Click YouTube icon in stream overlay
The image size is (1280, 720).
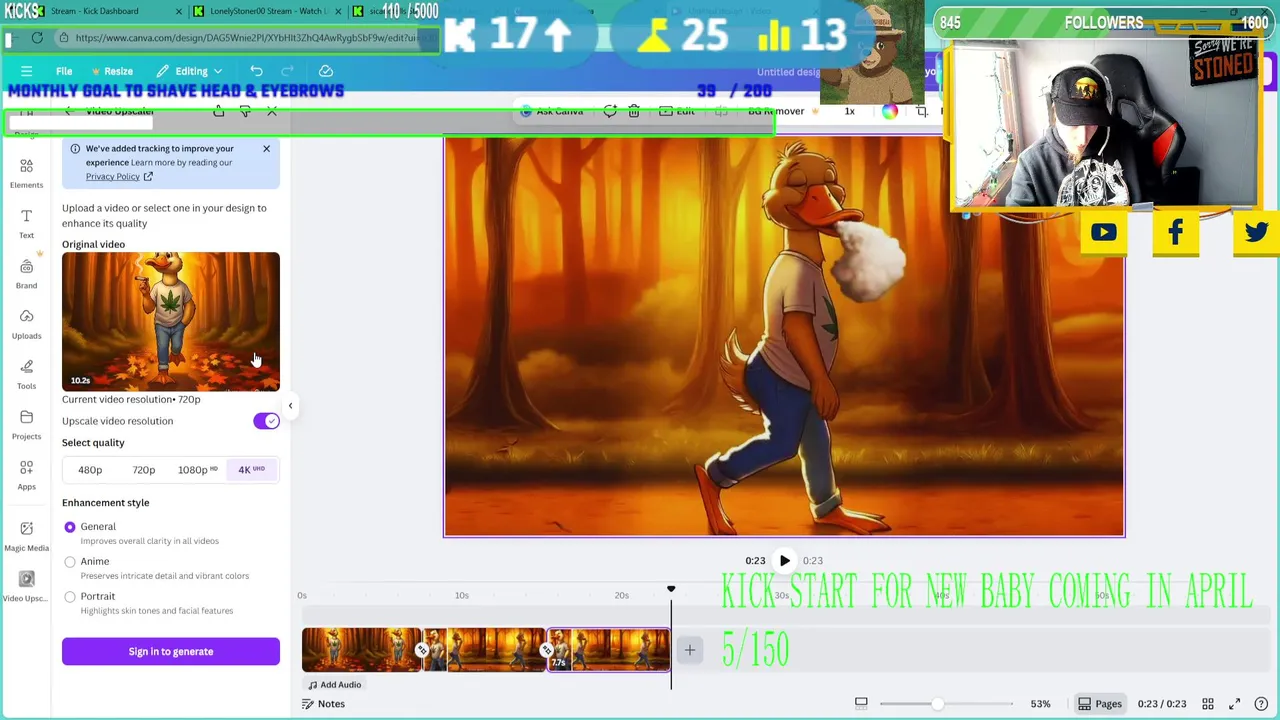1104,233
